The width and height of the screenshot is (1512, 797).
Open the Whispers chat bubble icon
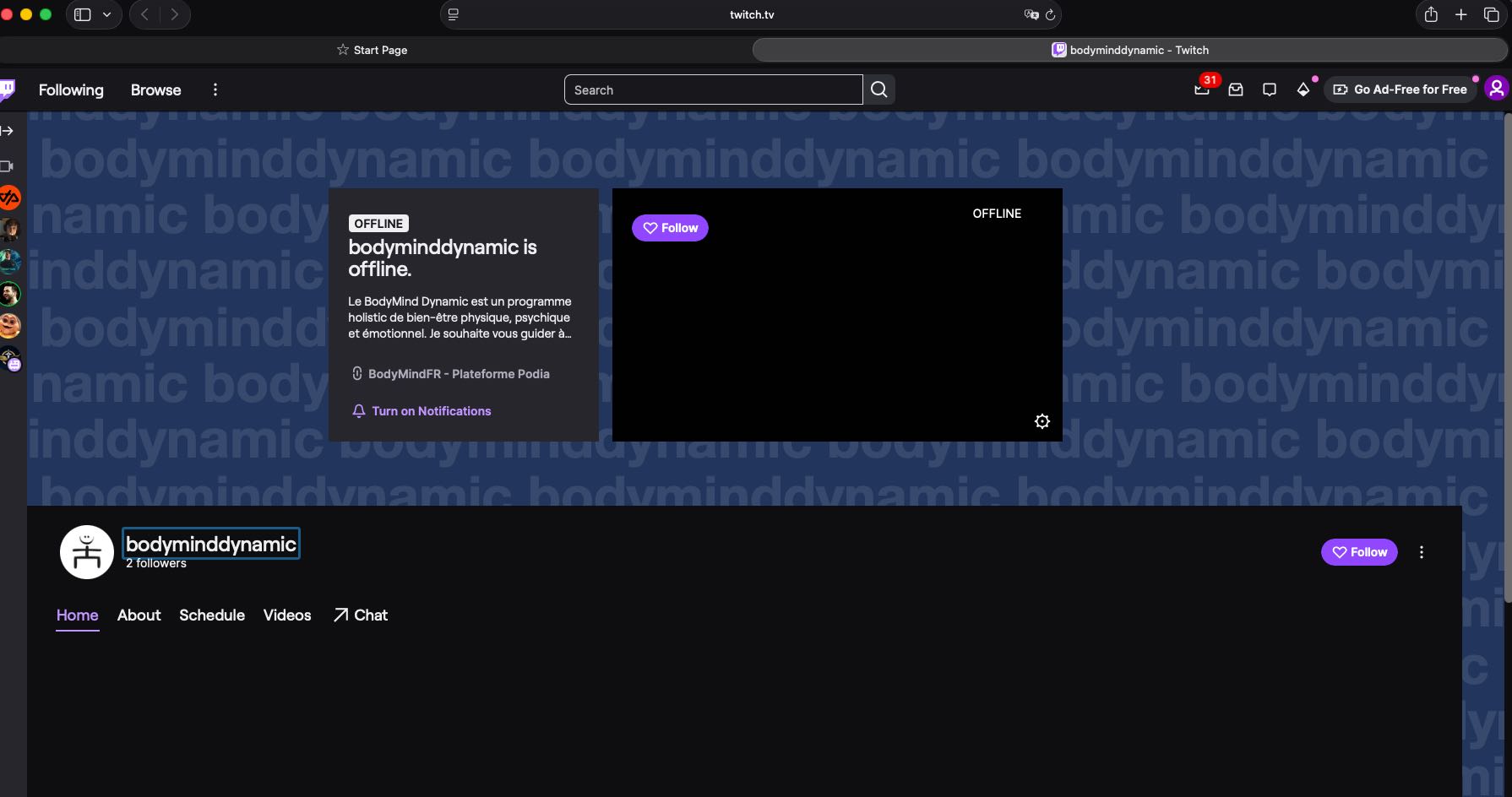pos(1269,89)
